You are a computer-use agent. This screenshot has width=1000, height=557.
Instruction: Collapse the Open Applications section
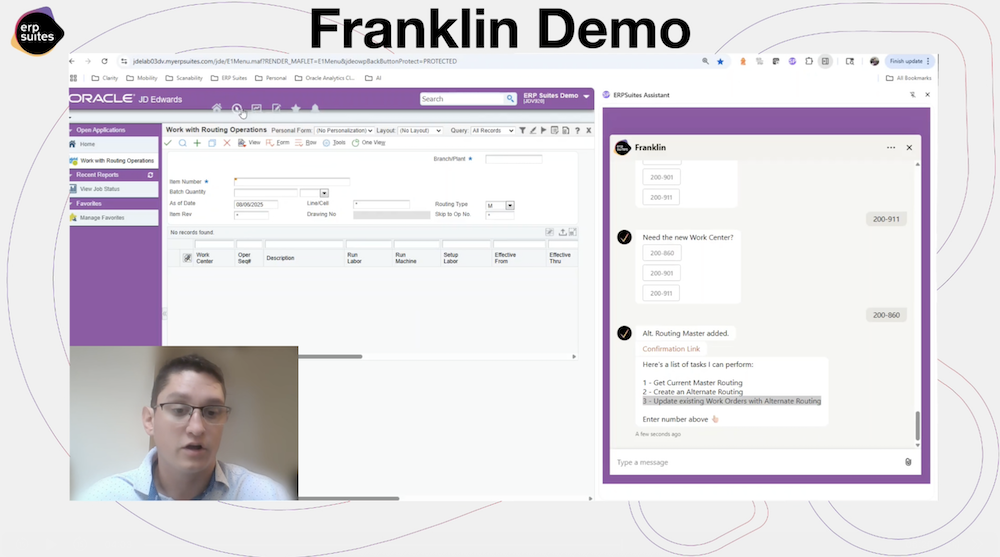coord(71,130)
